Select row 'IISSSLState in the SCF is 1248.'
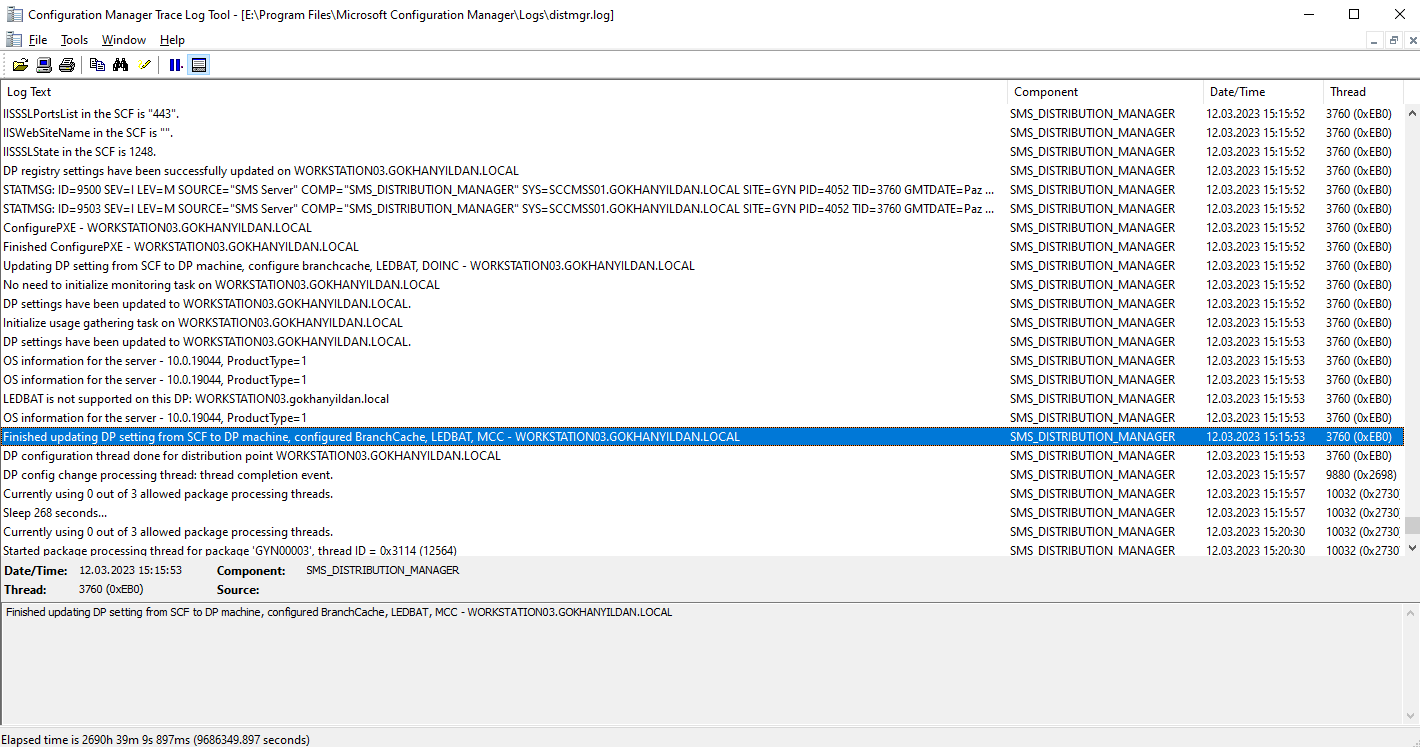Viewport: 1420px width, 747px height. [702, 152]
